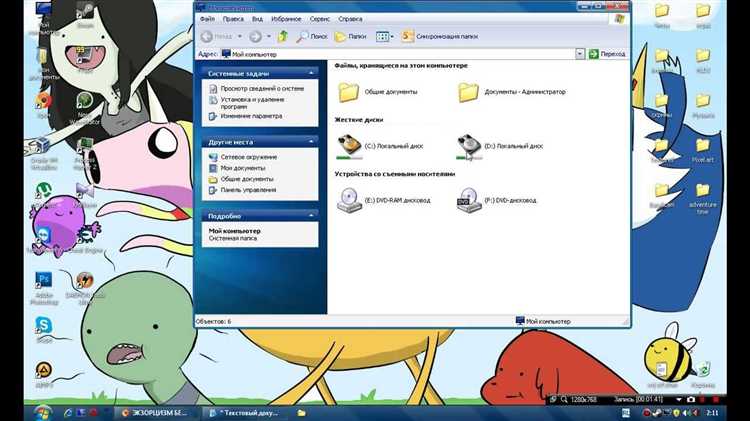Click status bar text Объектов: 6
750x421 pixels.
pyautogui.click(x=213, y=321)
